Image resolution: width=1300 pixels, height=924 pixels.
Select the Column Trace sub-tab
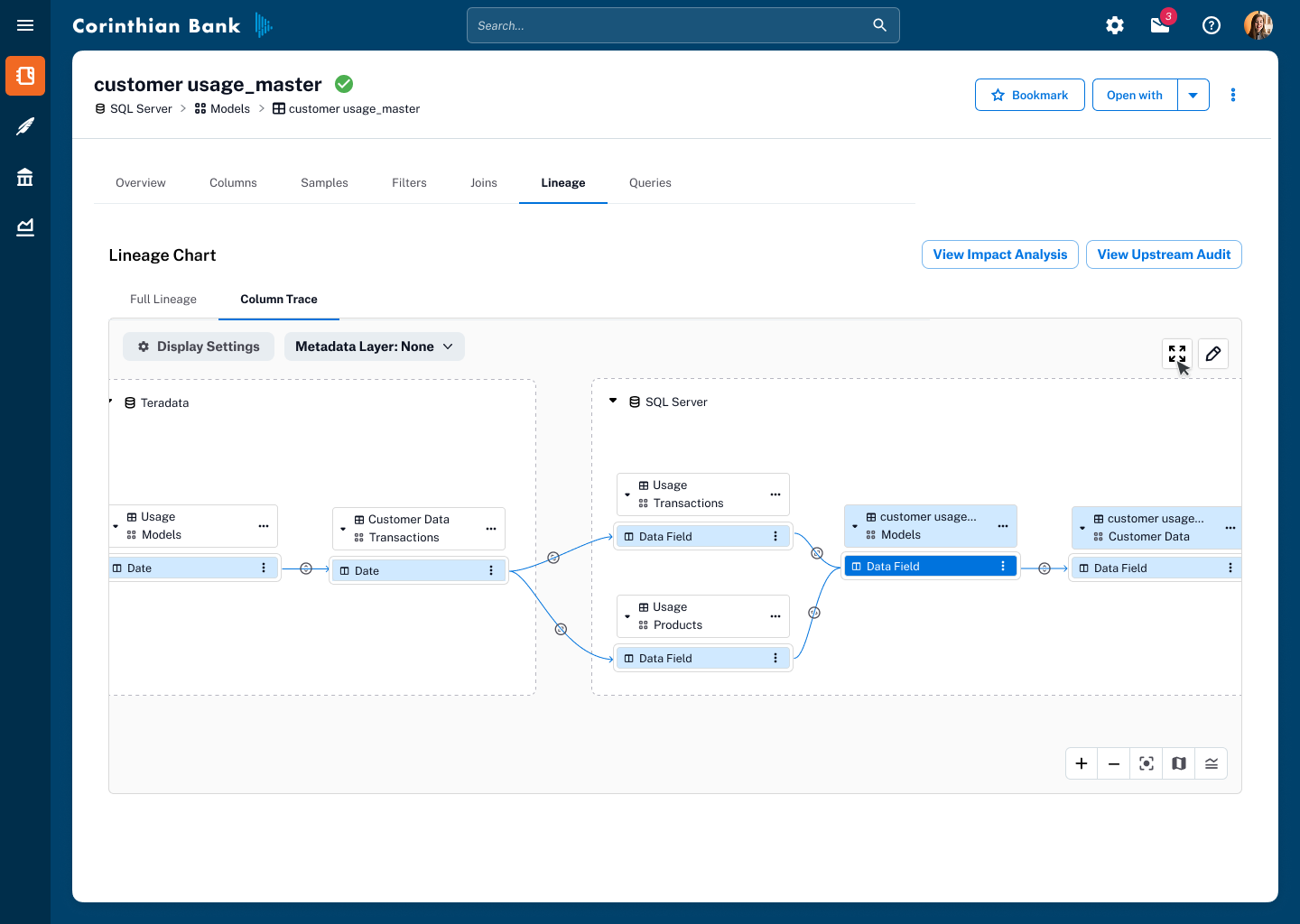(279, 299)
